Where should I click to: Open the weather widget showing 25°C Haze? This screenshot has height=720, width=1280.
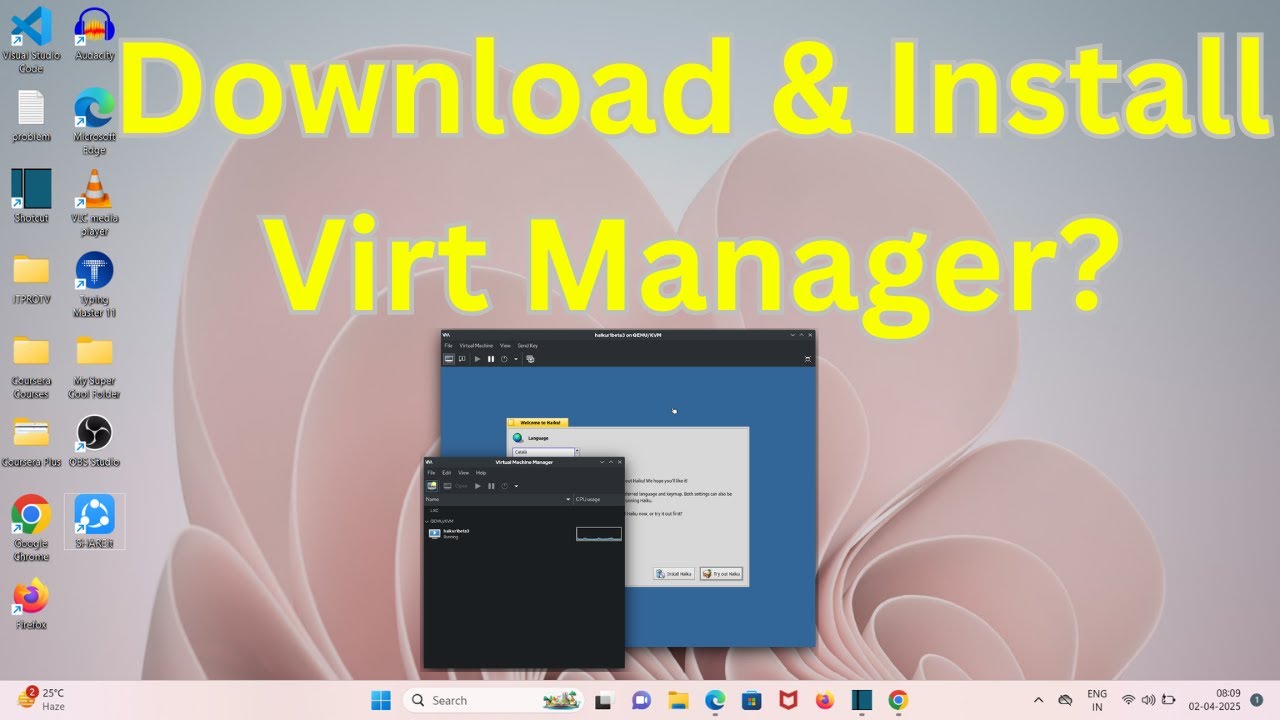(x=42, y=699)
